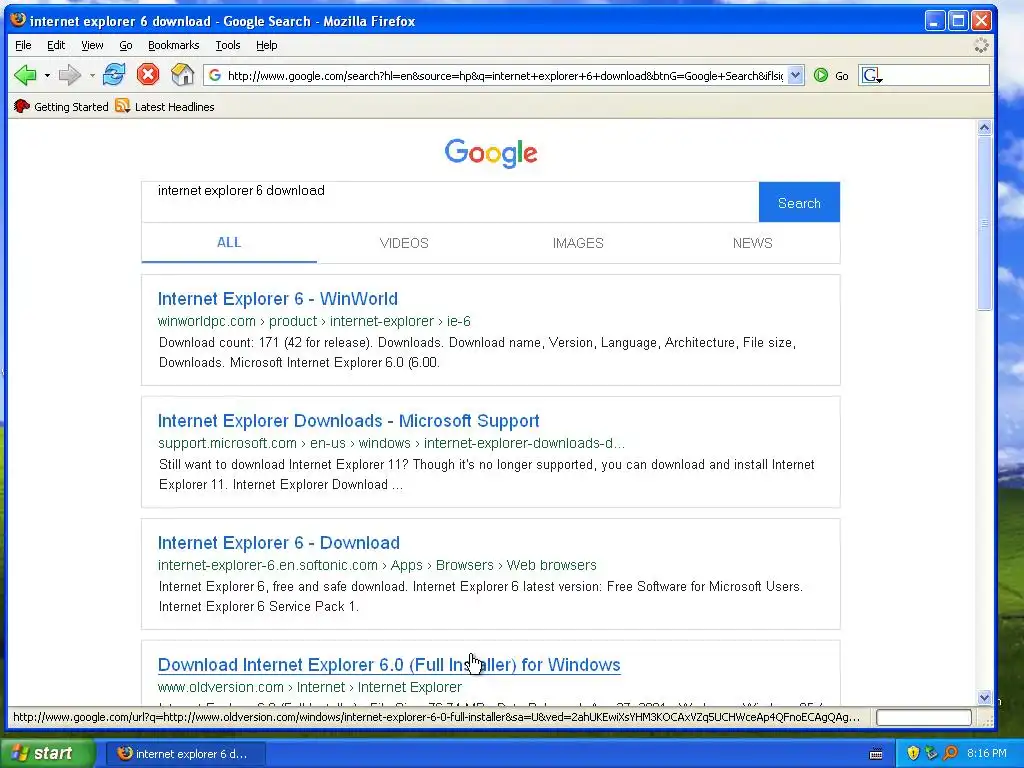Click the winworldpc.com breadcrumb URL text
The width and height of the screenshot is (1024, 768).
tap(314, 321)
